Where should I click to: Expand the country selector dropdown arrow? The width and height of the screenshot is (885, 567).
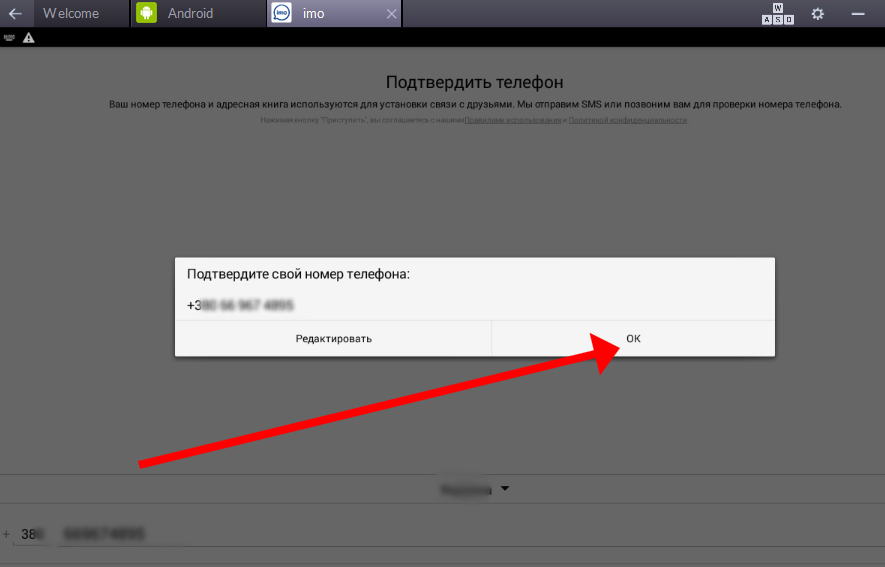(x=505, y=489)
